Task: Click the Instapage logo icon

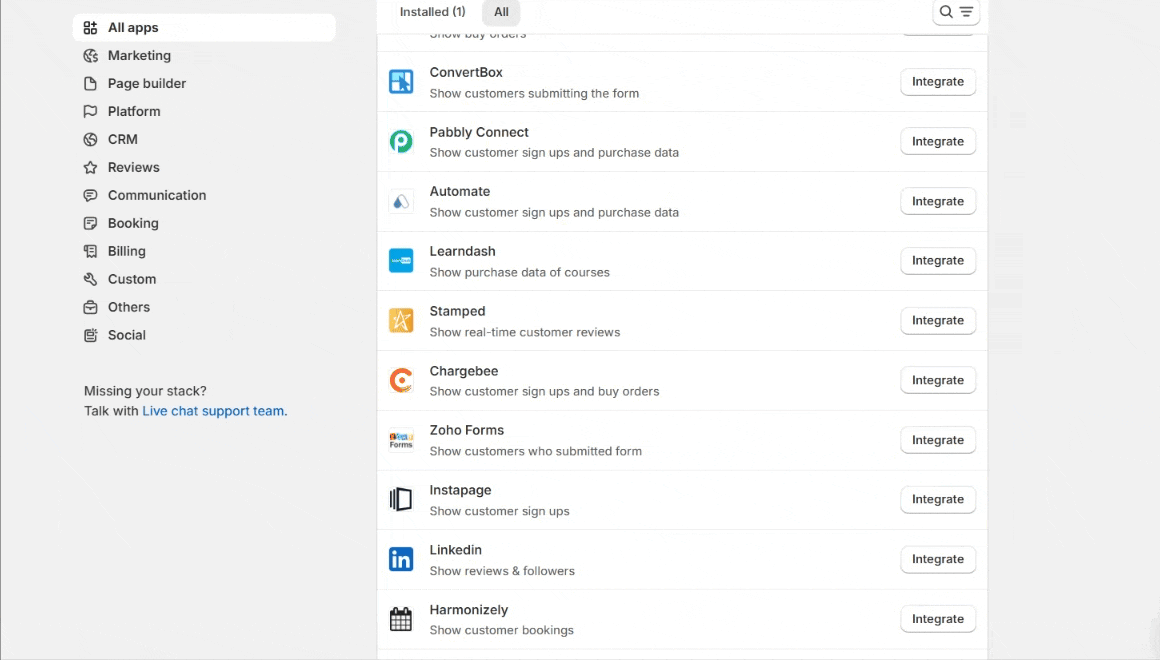Action: (401, 500)
